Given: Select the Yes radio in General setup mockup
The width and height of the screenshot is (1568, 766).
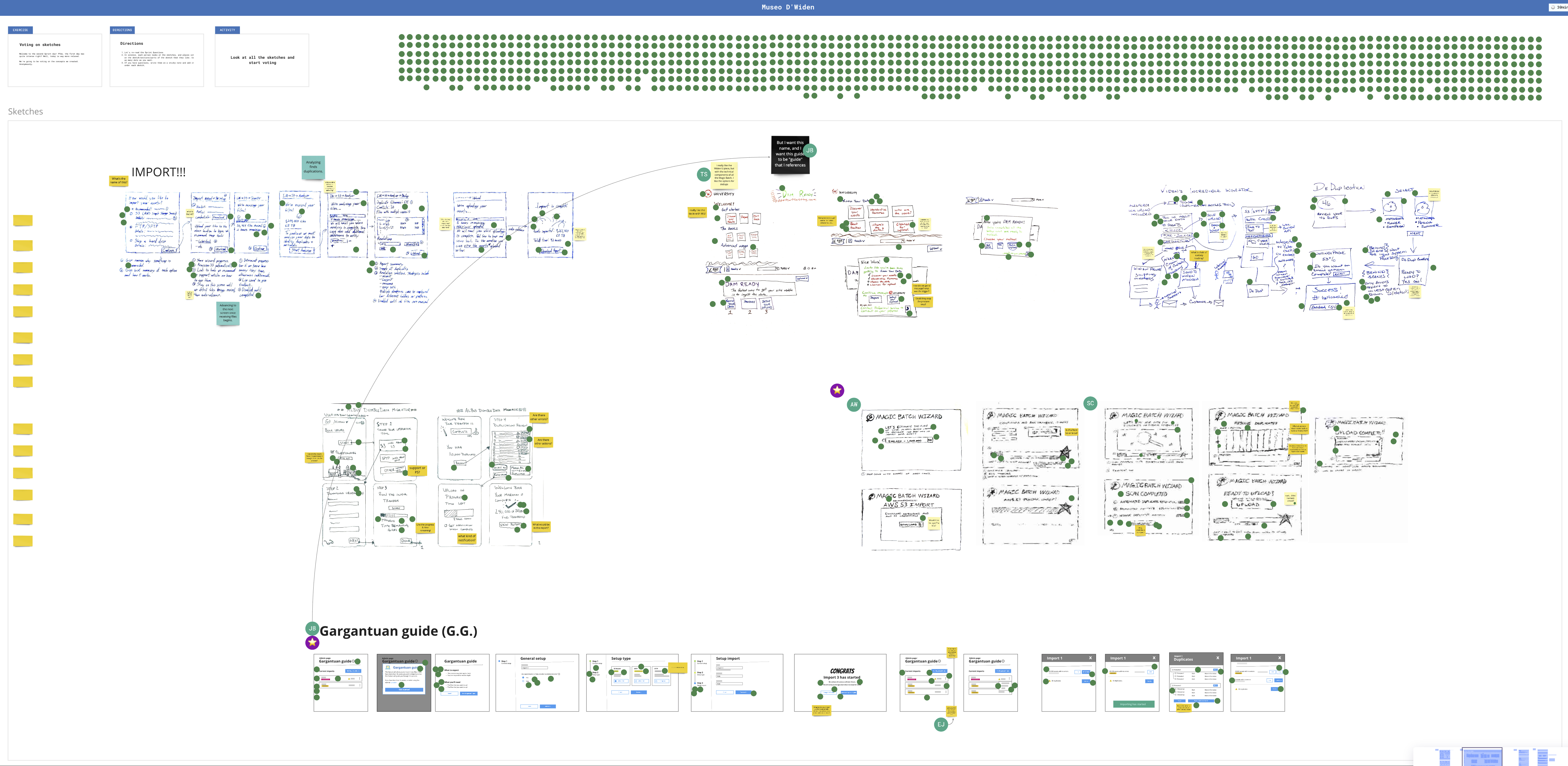Looking at the screenshot, I should tap(523, 678).
